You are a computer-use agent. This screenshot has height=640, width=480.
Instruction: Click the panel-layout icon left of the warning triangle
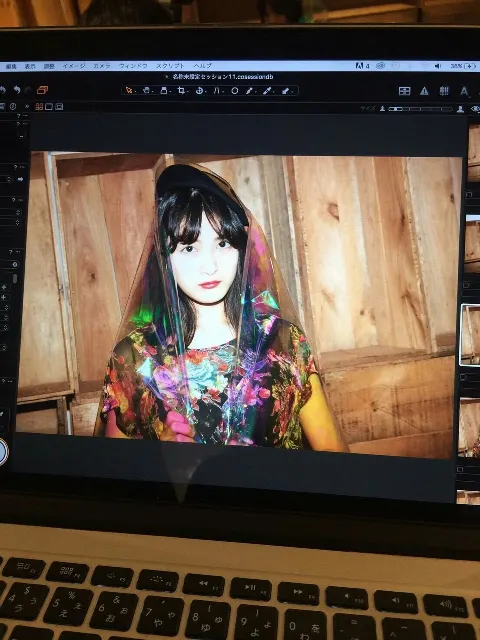(x=404, y=91)
